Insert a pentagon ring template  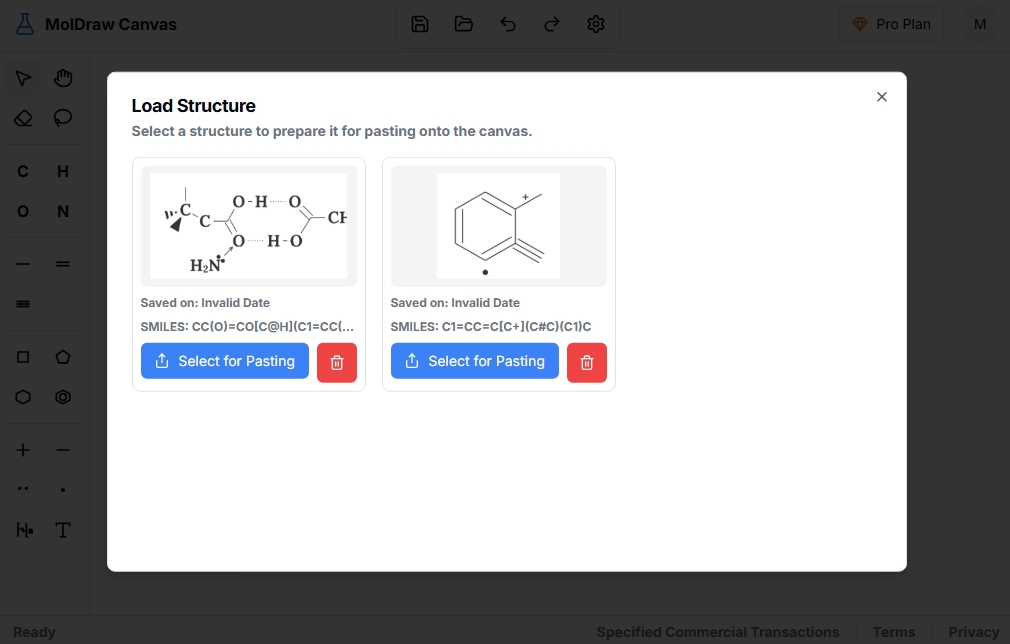coord(63,357)
